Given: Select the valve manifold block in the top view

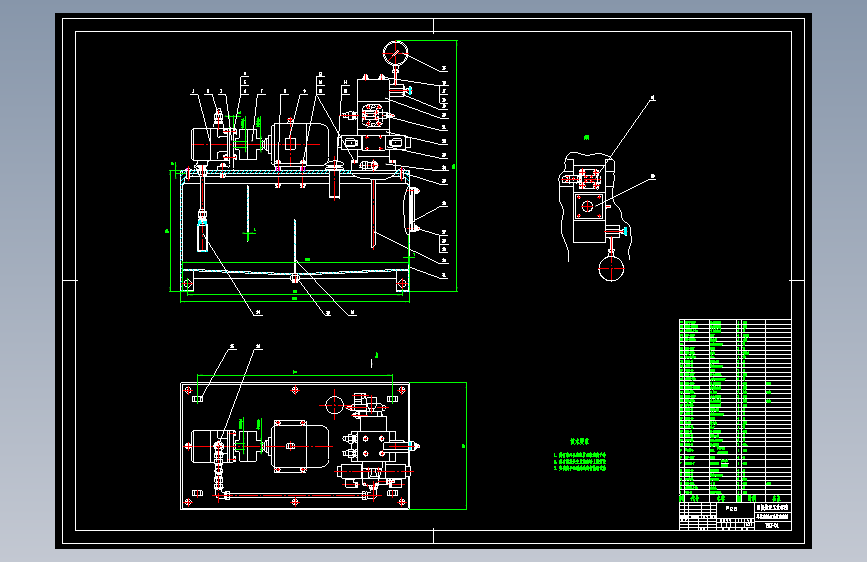Looking at the screenshot, I should (x=374, y=445).
